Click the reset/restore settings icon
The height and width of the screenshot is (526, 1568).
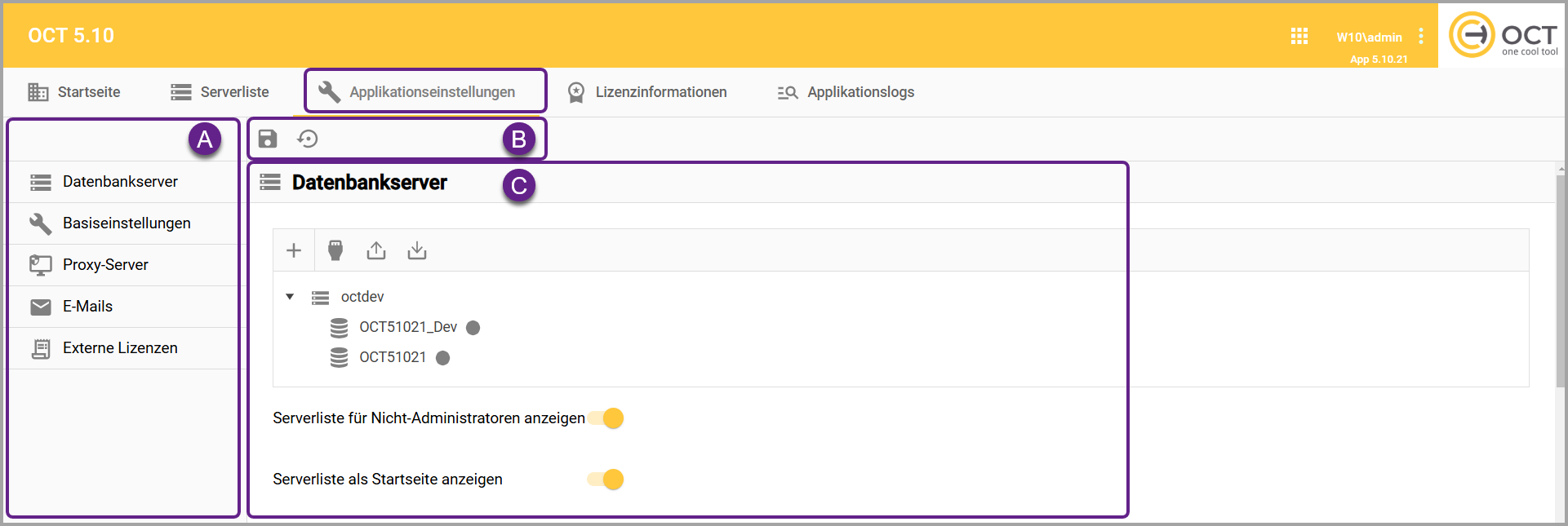pyautogui.click(x=308, y=139)
